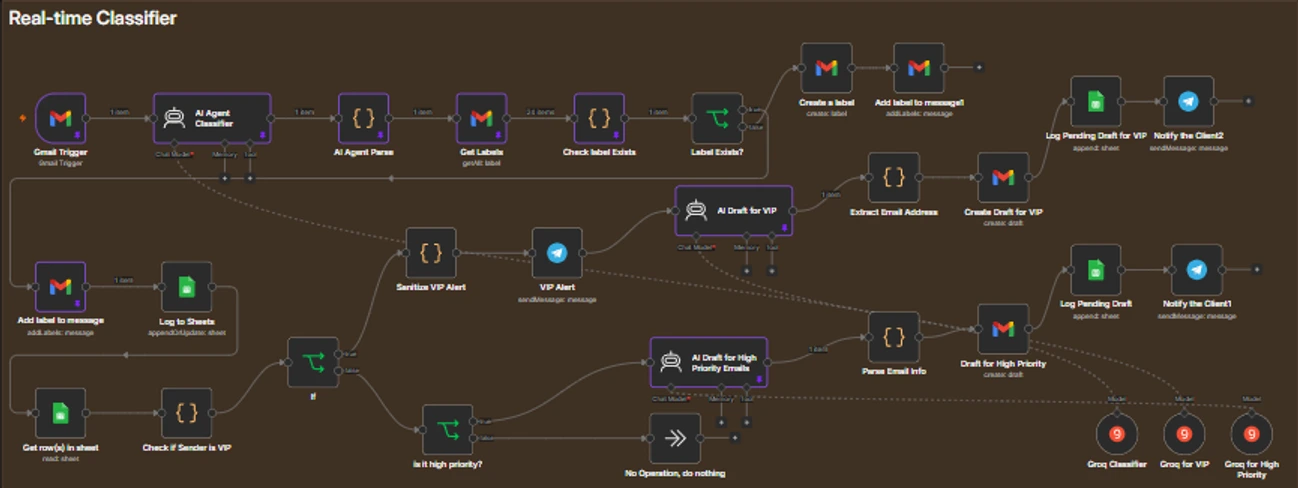Select the AI Draft for VIP agent node
The width and height of the screenshot is (1298, 488).
[734, 211]
